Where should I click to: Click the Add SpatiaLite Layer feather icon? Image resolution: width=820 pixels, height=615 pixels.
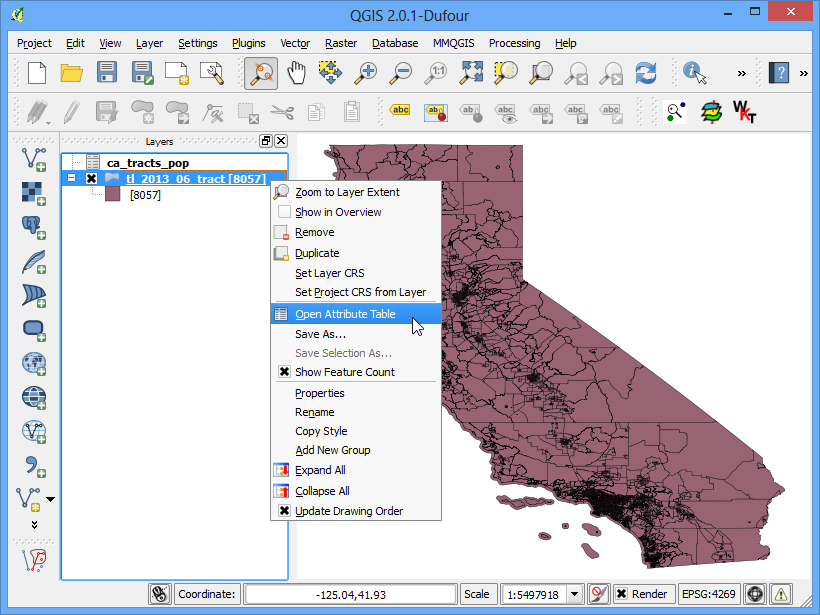tap(34, 261)
